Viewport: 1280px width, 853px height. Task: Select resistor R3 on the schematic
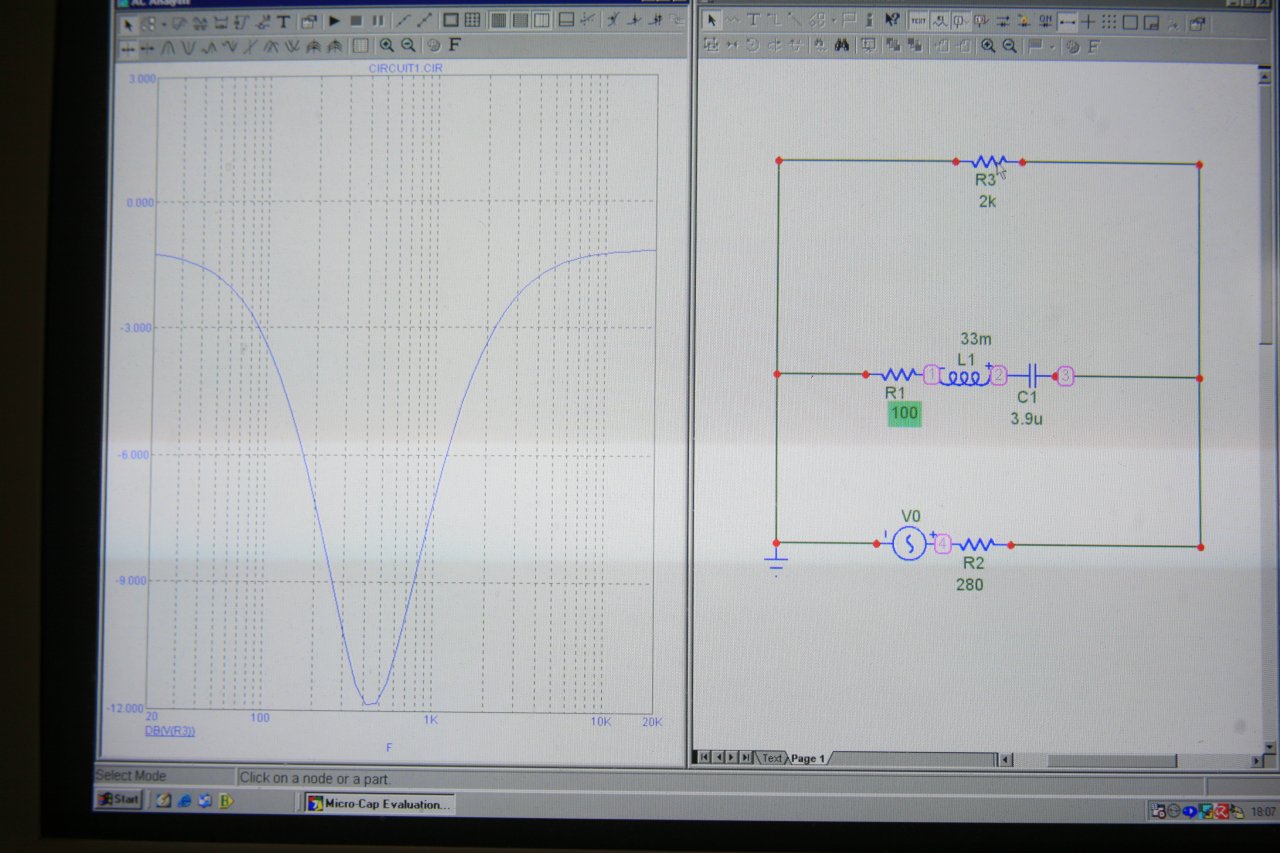[988, 161]
